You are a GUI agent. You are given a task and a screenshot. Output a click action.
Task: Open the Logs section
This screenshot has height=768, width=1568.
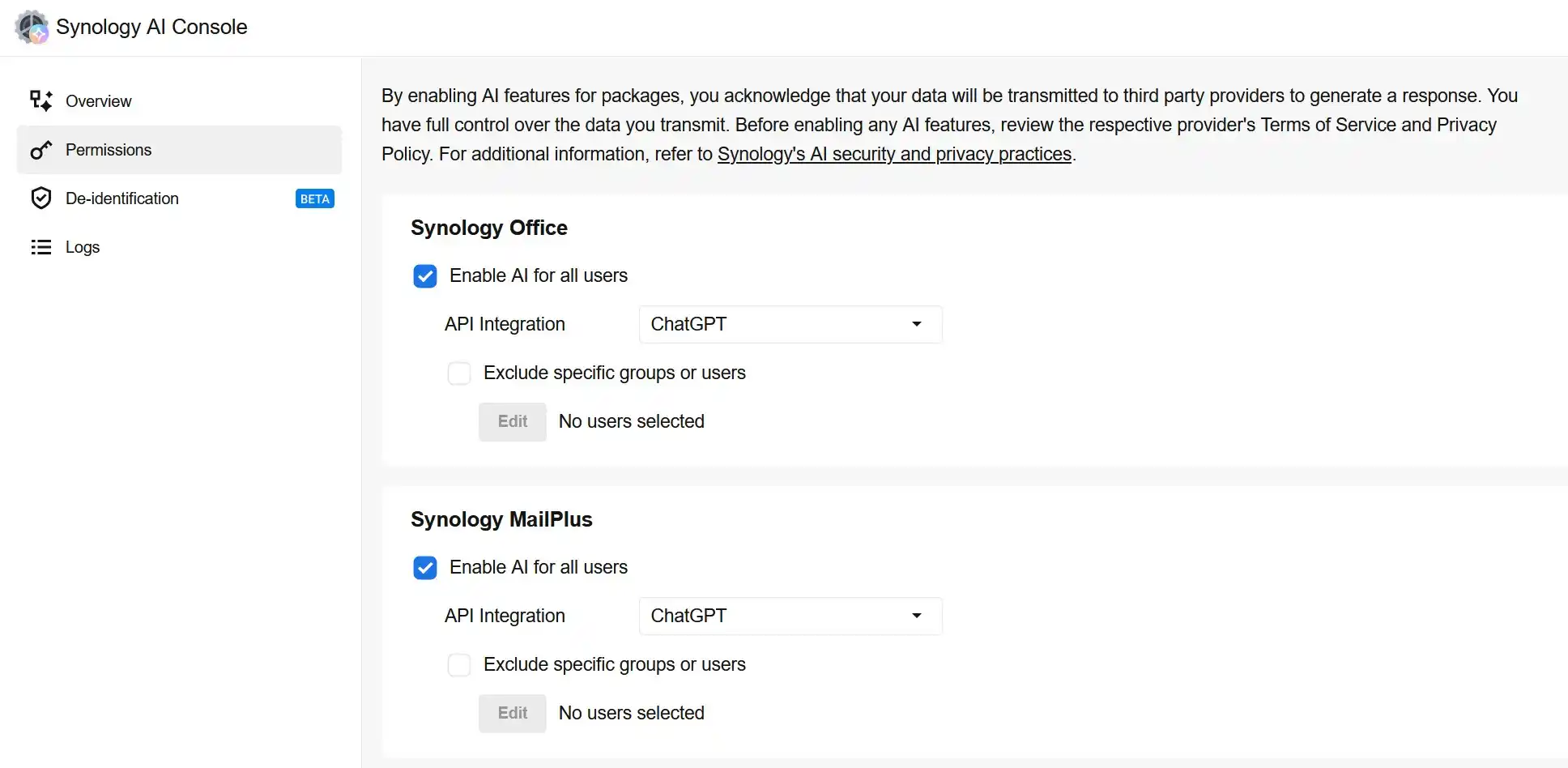coord(179,247)
